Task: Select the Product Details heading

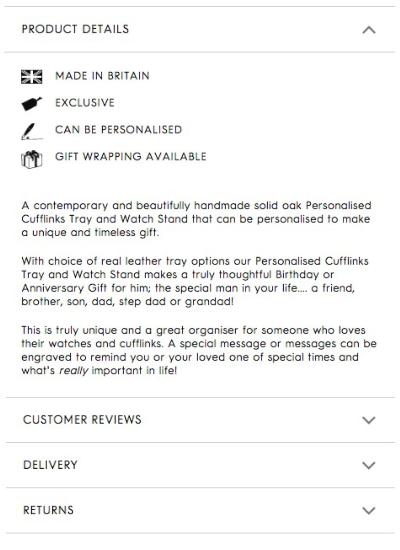Action: click(75, 29)
